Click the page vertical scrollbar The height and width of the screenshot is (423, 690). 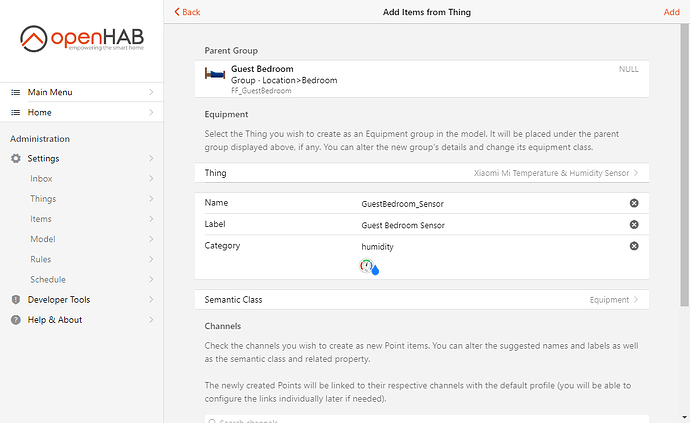[684, 150]
